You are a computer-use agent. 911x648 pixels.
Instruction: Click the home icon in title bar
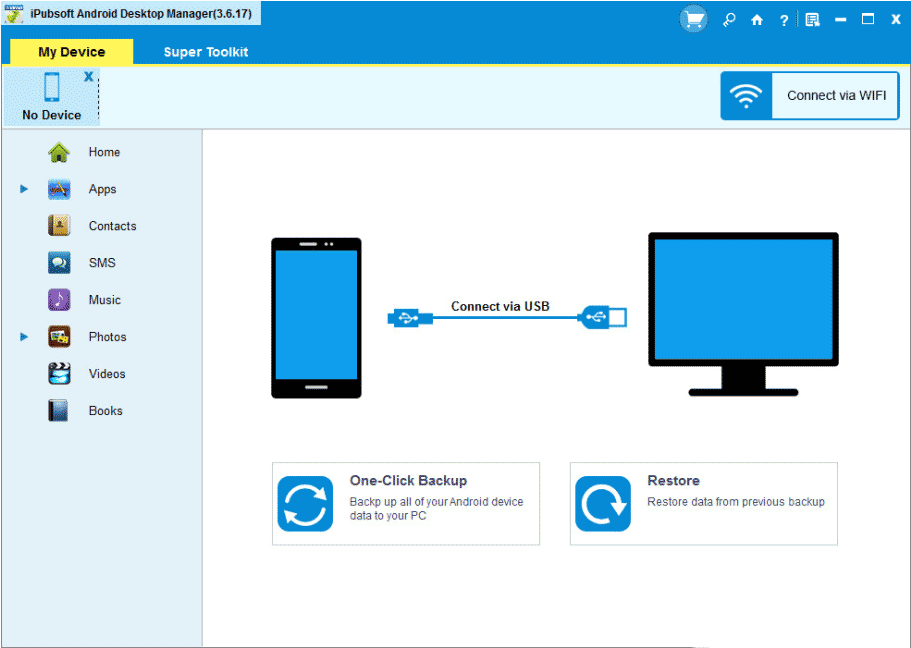[x=757, y=19]
